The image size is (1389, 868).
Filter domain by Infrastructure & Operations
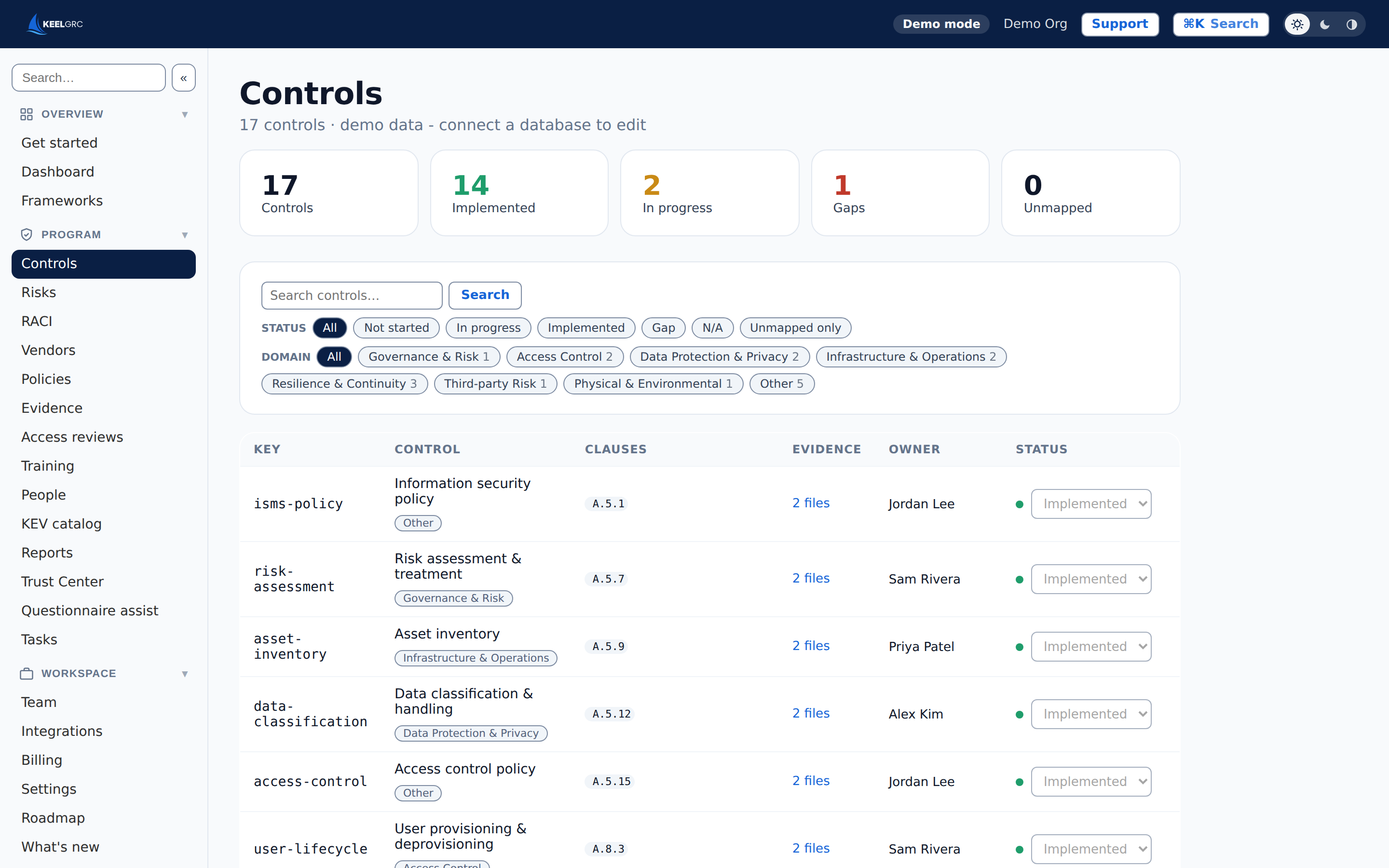pos(911,356)
